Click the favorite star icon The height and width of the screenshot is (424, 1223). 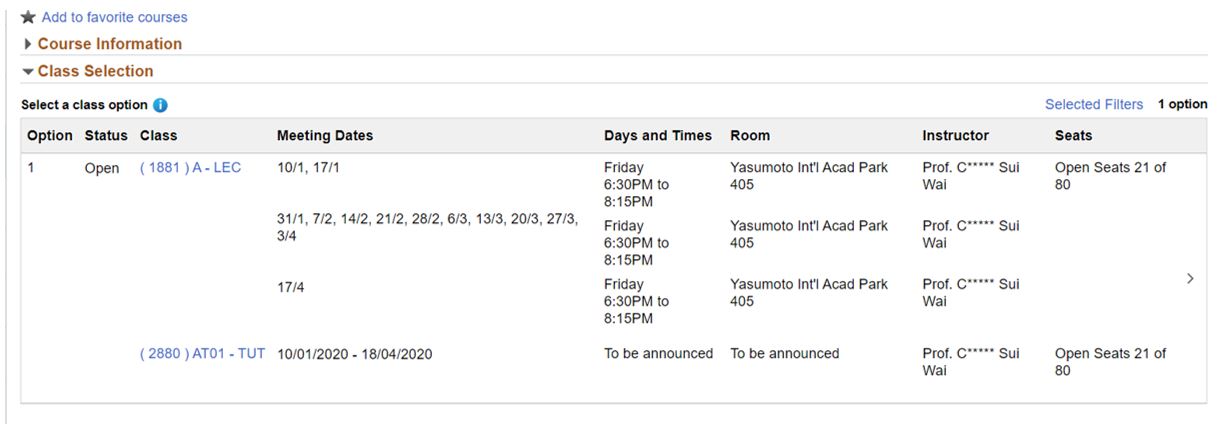28,17
